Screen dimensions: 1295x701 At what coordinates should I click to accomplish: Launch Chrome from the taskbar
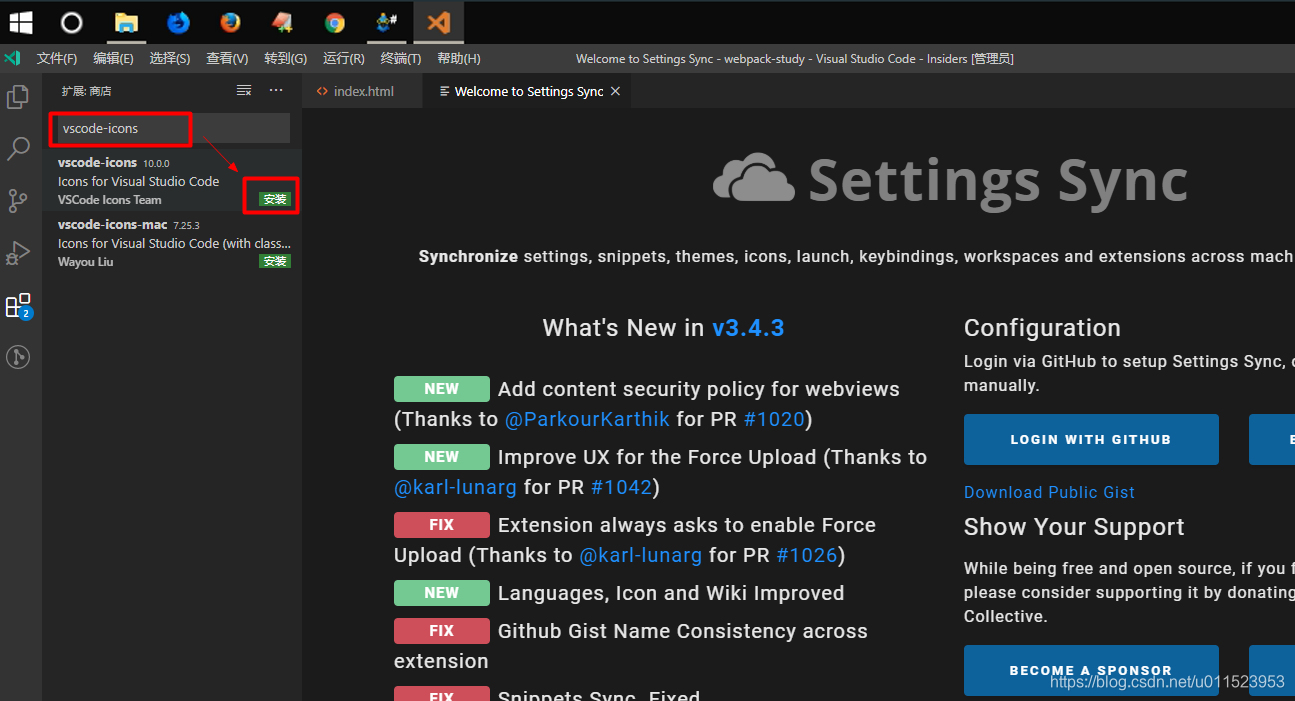pos(334,22)
